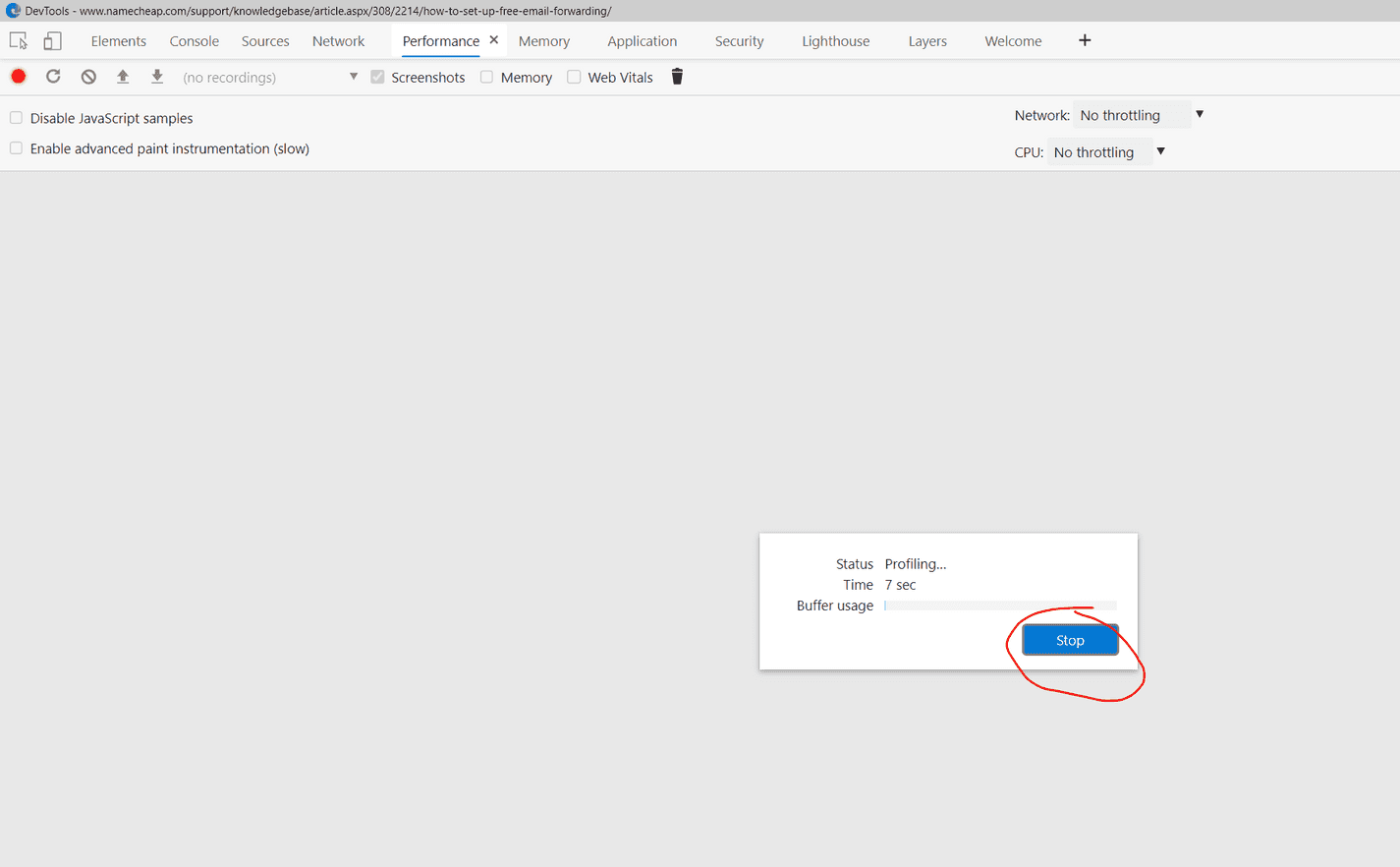Viewport: 1400px width, 867px height.
Task: Click the Buffer usage progress bar
Action: tap(1000, 605)
